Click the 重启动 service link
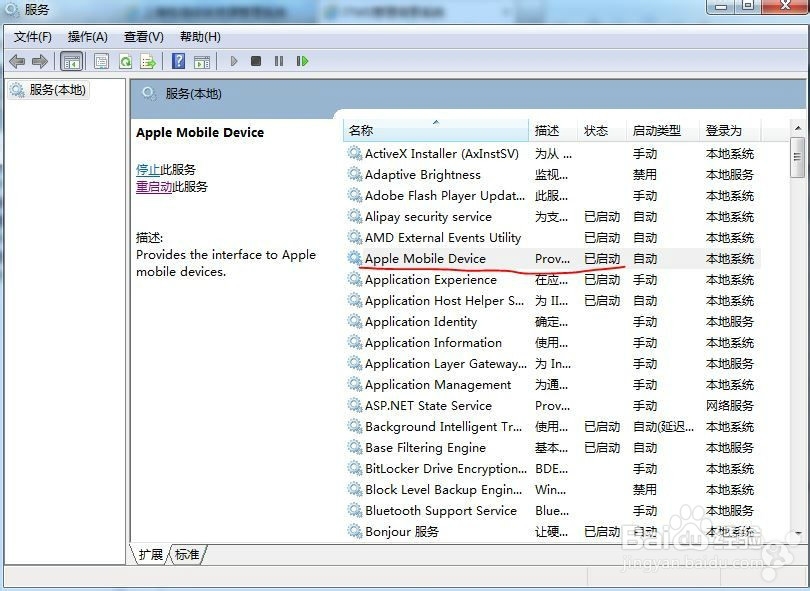810x591 pixels. [x=154, y=186]
